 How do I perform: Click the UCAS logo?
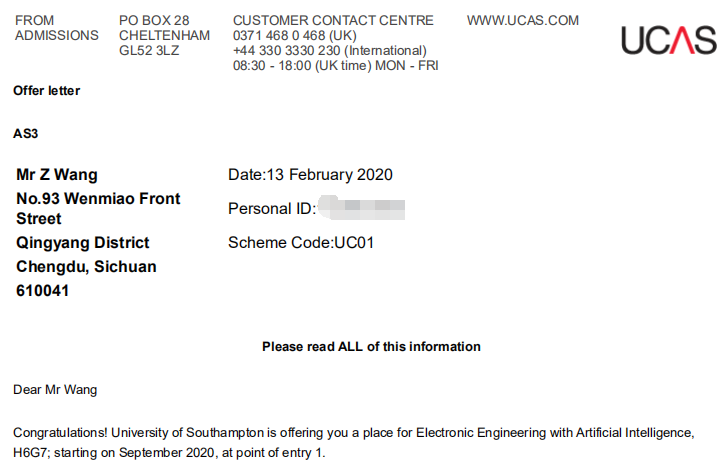coord(668,40)
